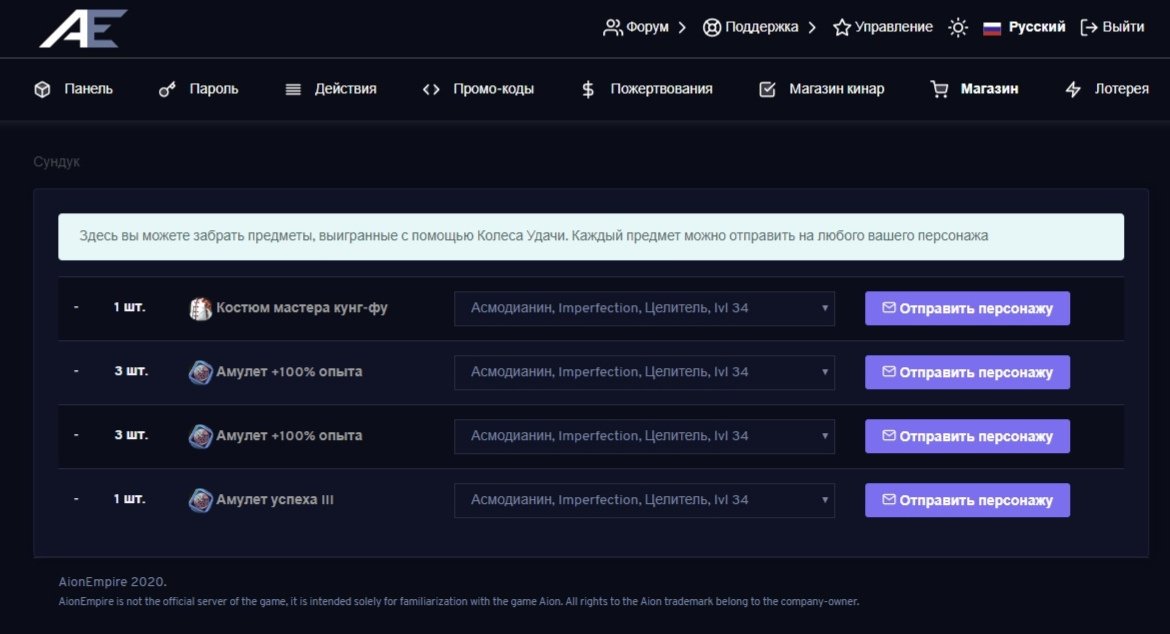
Task: Click the AE logo in the header
Action: 83,28
